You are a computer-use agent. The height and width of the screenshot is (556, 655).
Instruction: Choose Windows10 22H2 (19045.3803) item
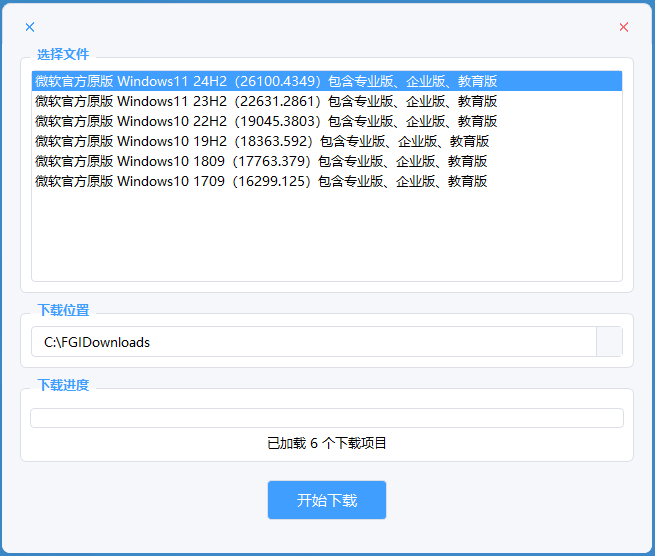point(266,121)
